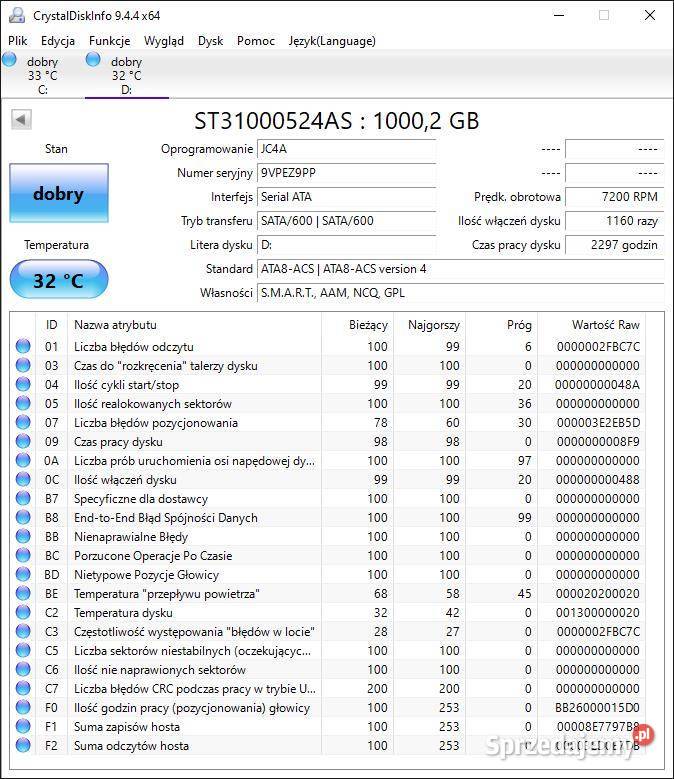This screenshot has width=674, height=779.
Task: Click the Standard field ATA8-ACS
Action: click(460, 269)
